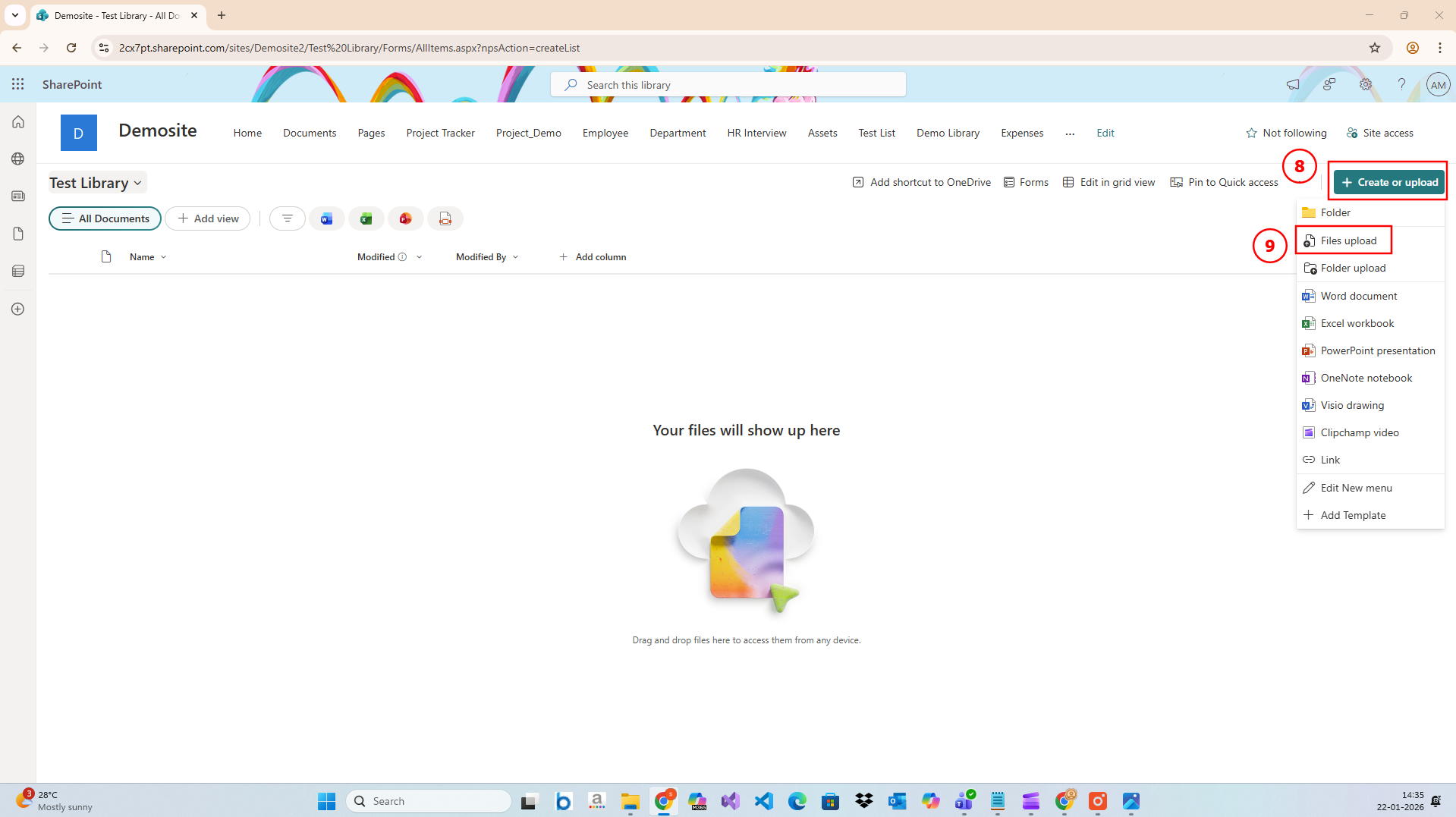Open File Explorer from the taskbar
The image size is (1456, 817).
tap(631, 801)
